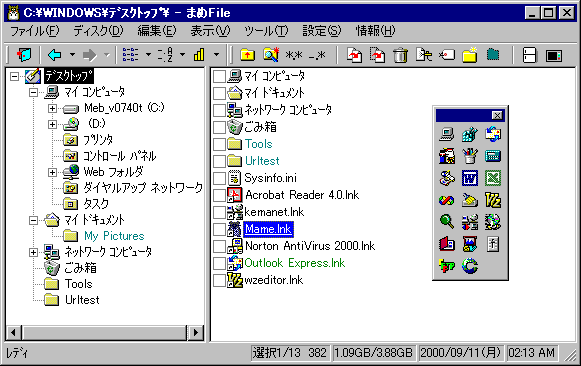Check the box beside マイ ドキュメント in file list
This screenshot has width=581, height=366.
pyautogui.click(x=220, y=93)
